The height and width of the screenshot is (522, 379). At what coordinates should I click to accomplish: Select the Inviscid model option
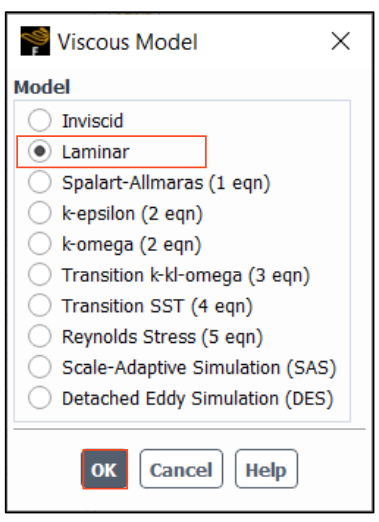(40, 120)
